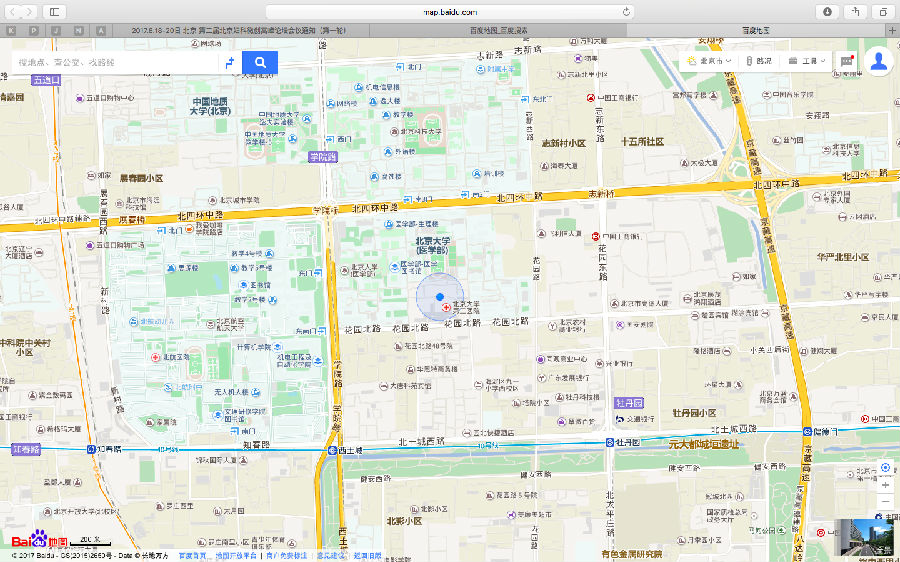Click the locate-me target button

886,467
